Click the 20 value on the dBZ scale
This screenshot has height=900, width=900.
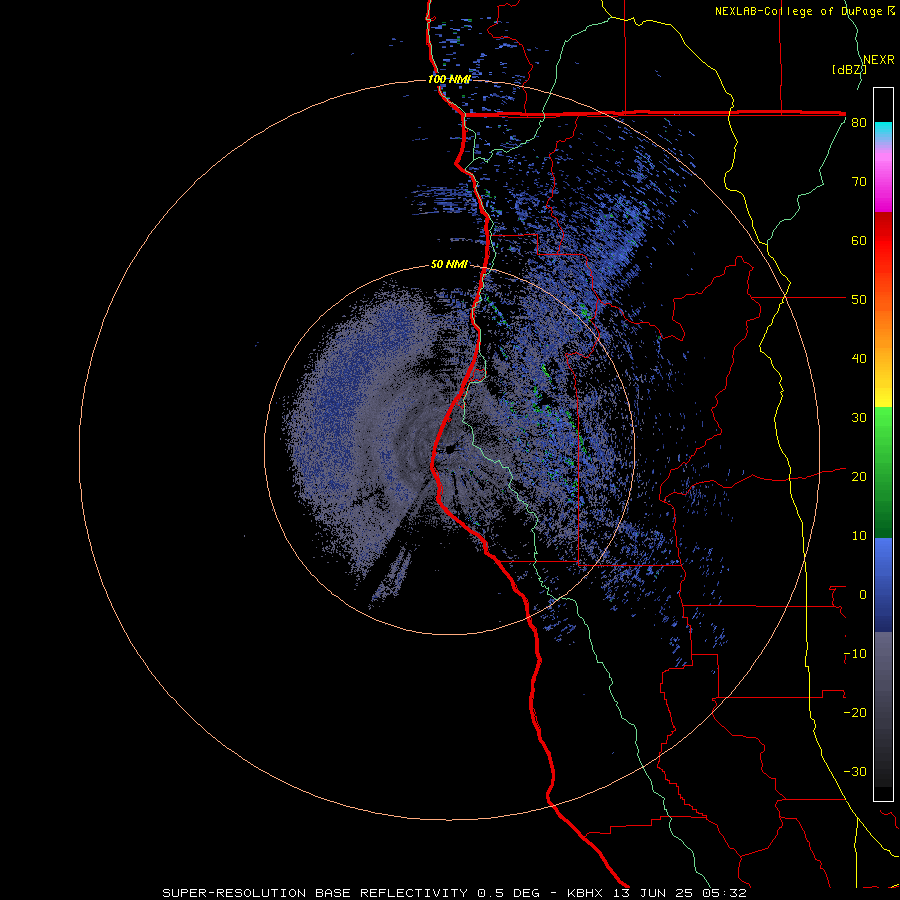pyautogui.click(x=859, y=477)
